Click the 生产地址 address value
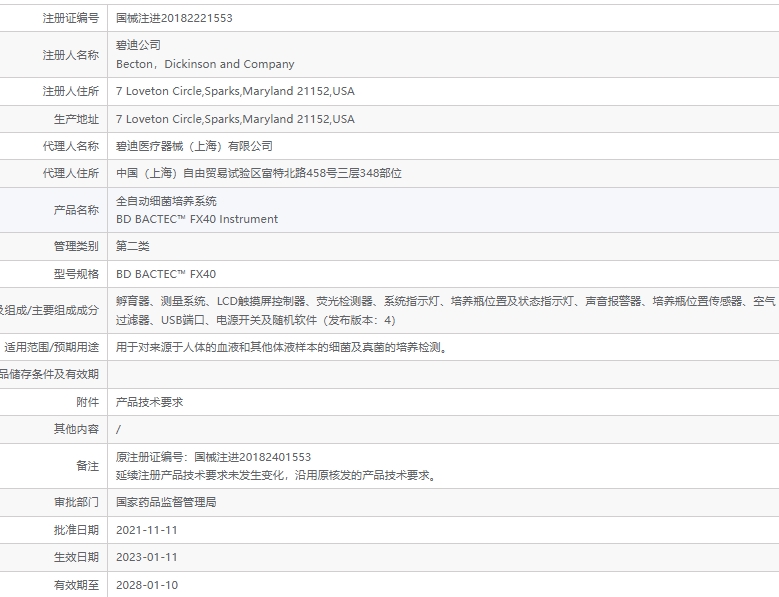 pos(235,119)
